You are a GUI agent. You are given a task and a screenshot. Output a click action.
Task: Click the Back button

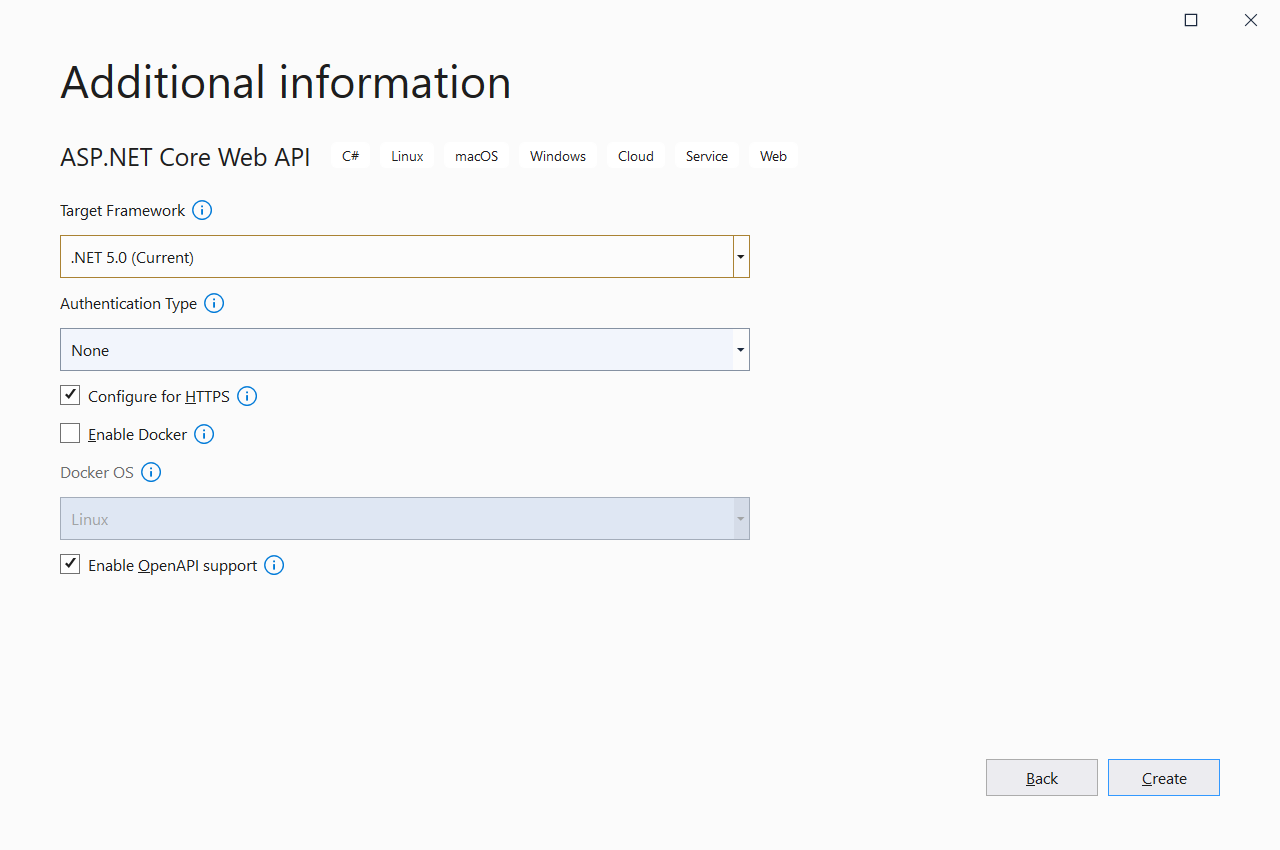[x=1042, y=778]
